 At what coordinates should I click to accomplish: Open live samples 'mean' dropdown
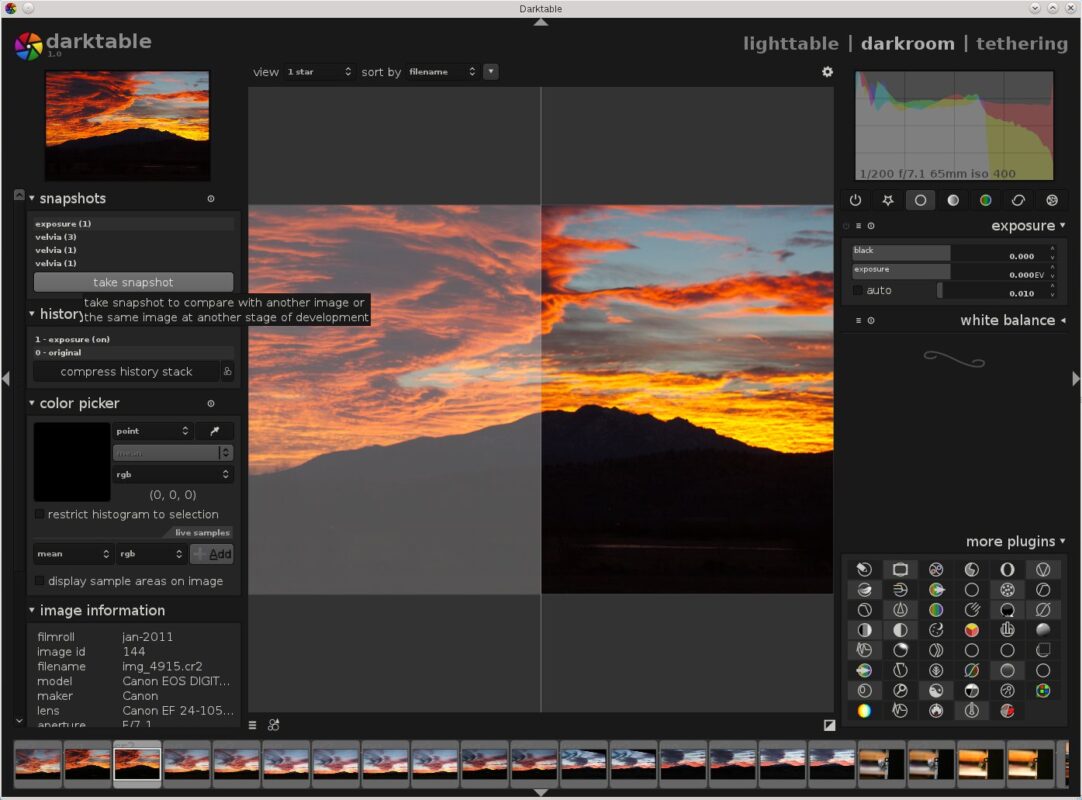(72, 554)
